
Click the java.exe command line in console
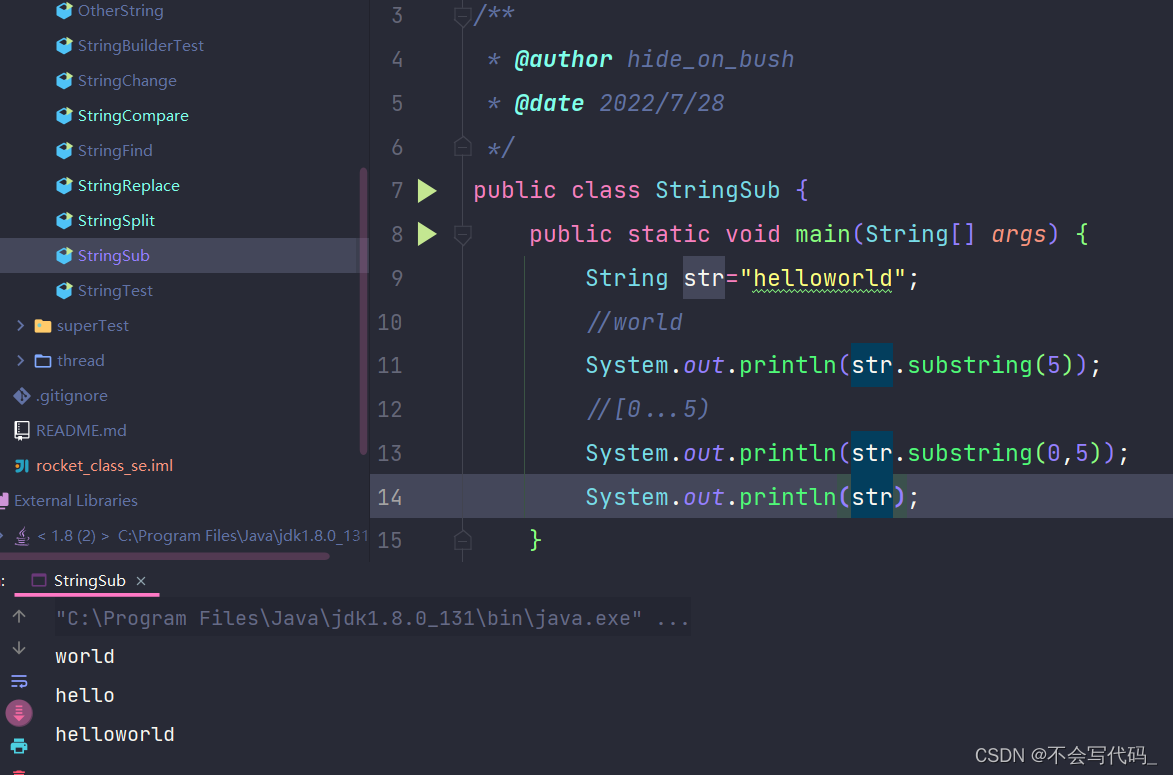[x=373, y=619]
